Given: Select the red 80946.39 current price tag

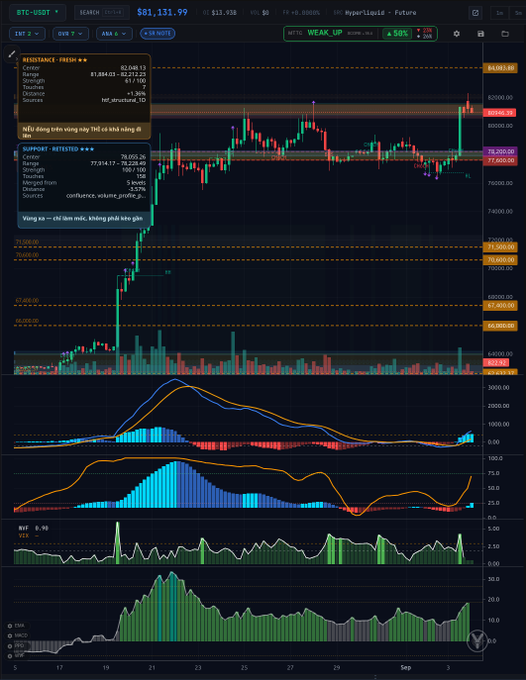Looking at the screenshot, I should pyautogui.click(x=500, y=113).
